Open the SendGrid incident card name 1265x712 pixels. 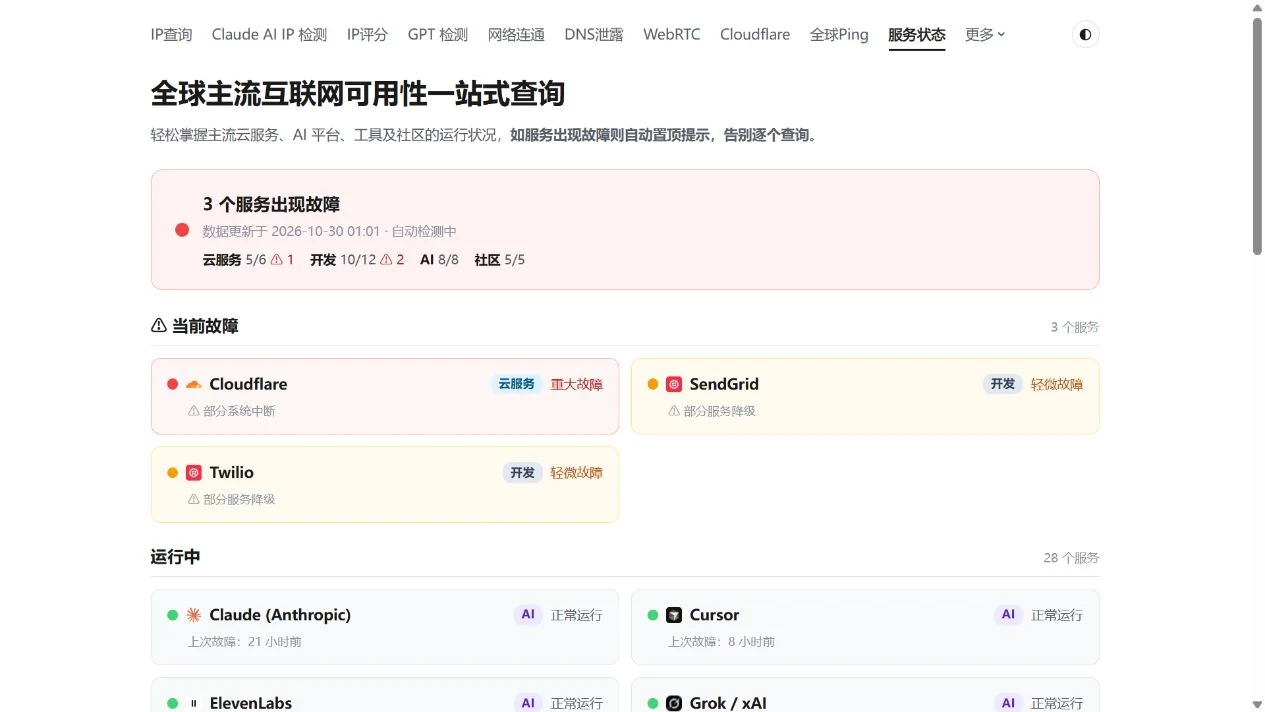724,384
